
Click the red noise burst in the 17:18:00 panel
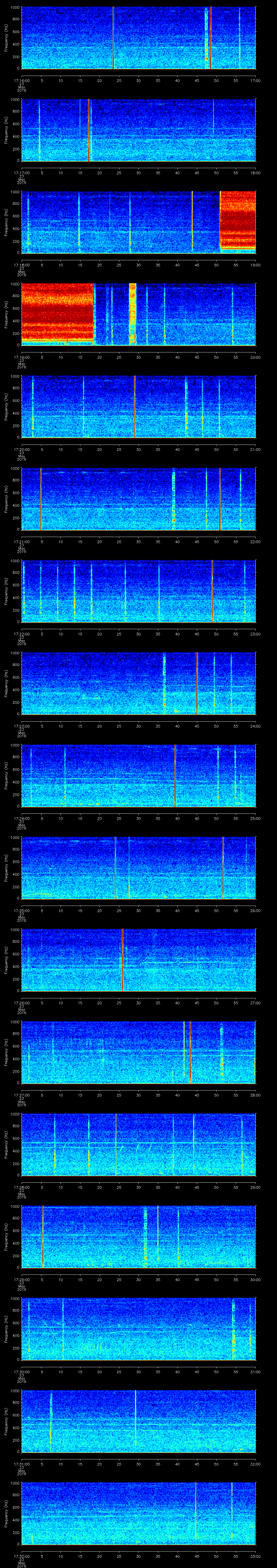(x=238, y=220)
